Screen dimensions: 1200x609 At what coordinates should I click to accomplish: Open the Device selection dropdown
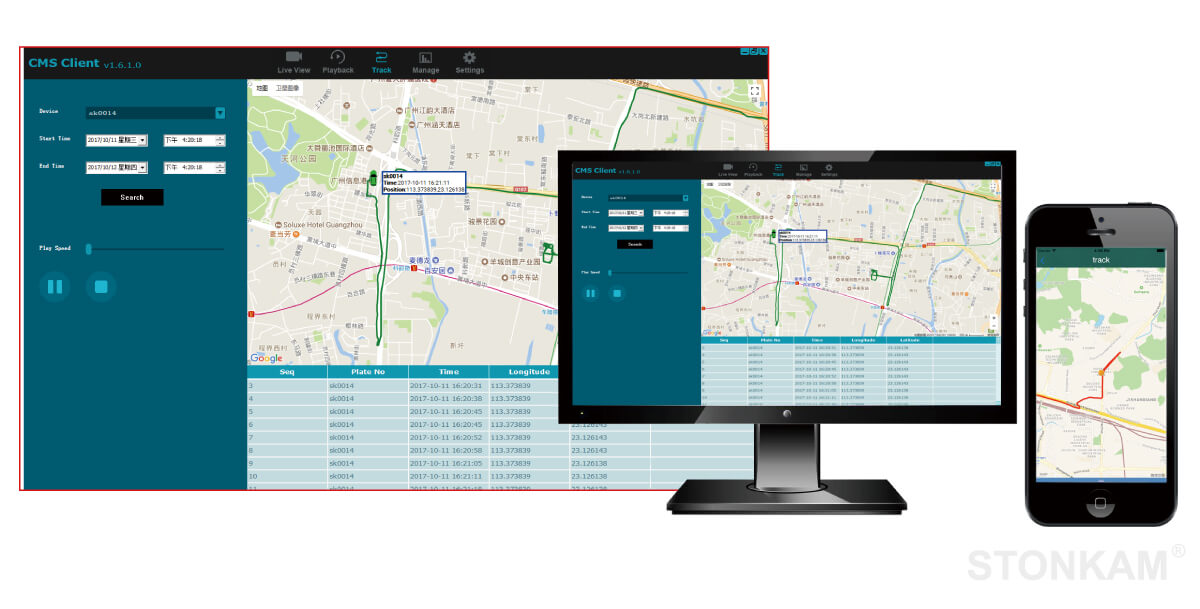[219, 112]
